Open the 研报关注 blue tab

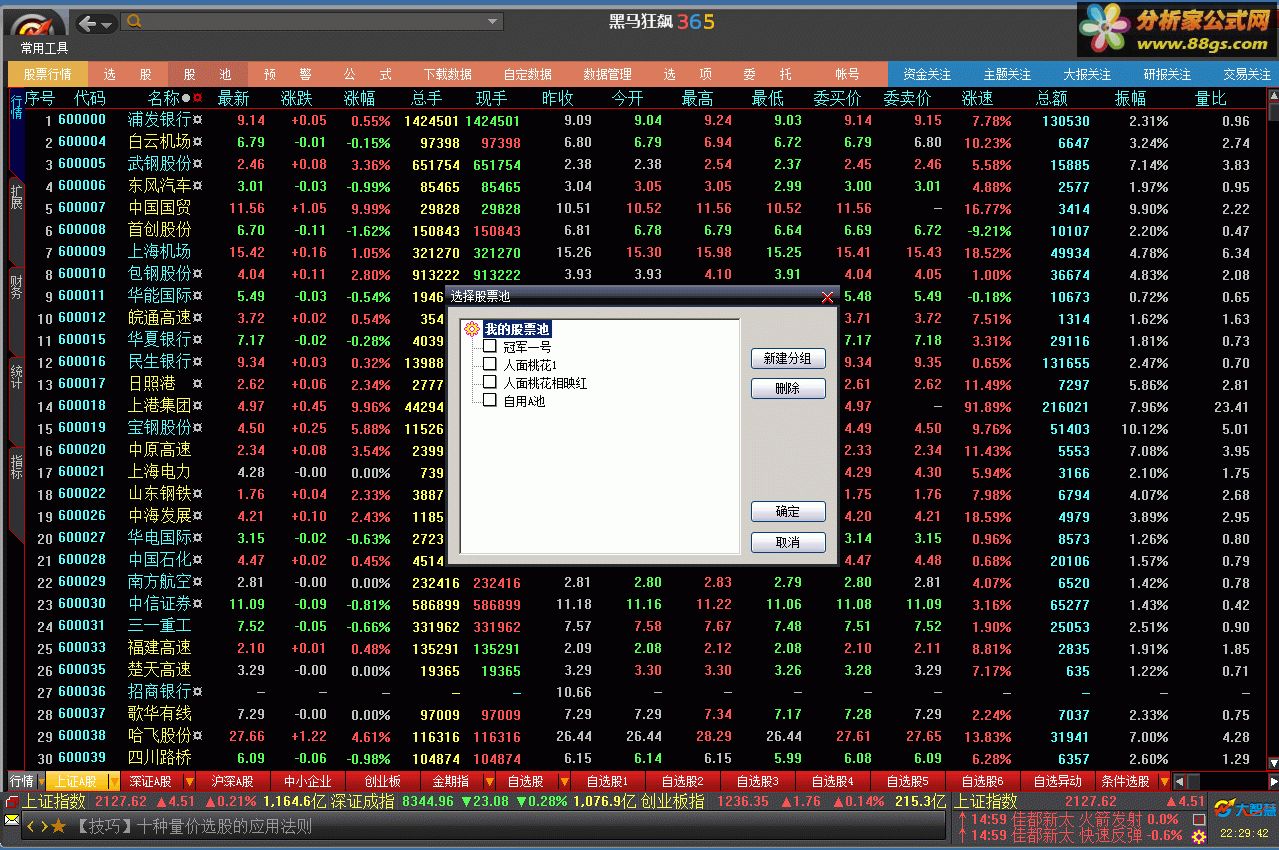pyautogui.click(x=1167, y=74)
